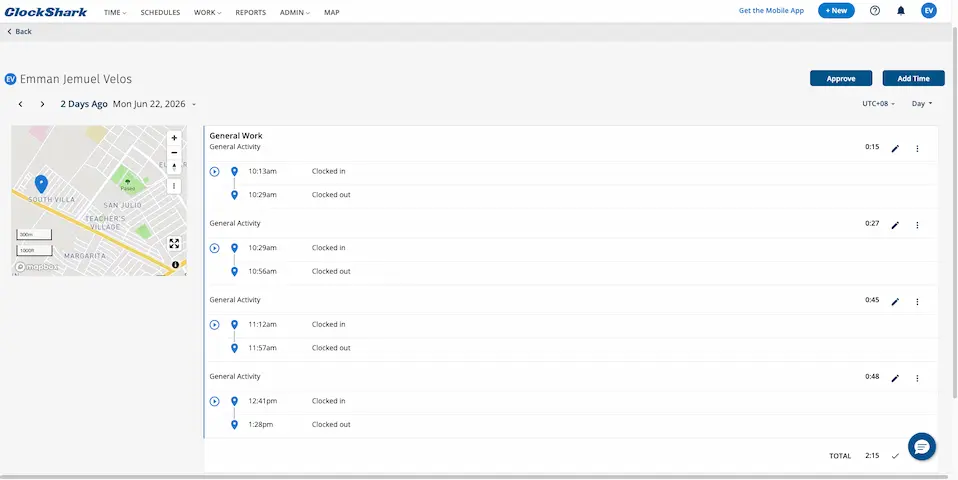Edit the 0:45 time entry

(x=895, y=302)
